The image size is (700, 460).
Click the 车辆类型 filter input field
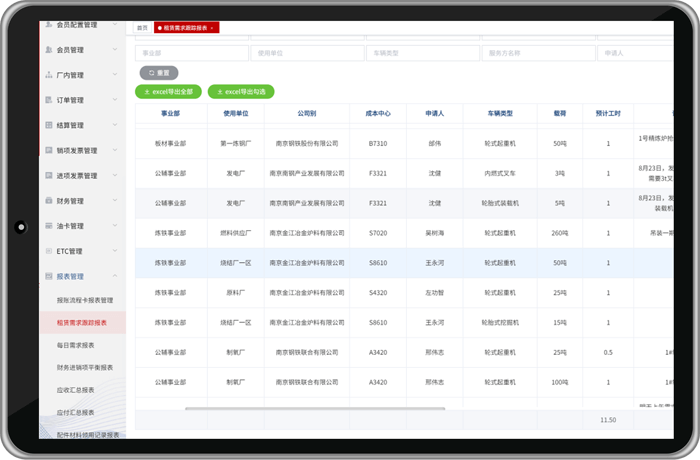pos(421,53)
